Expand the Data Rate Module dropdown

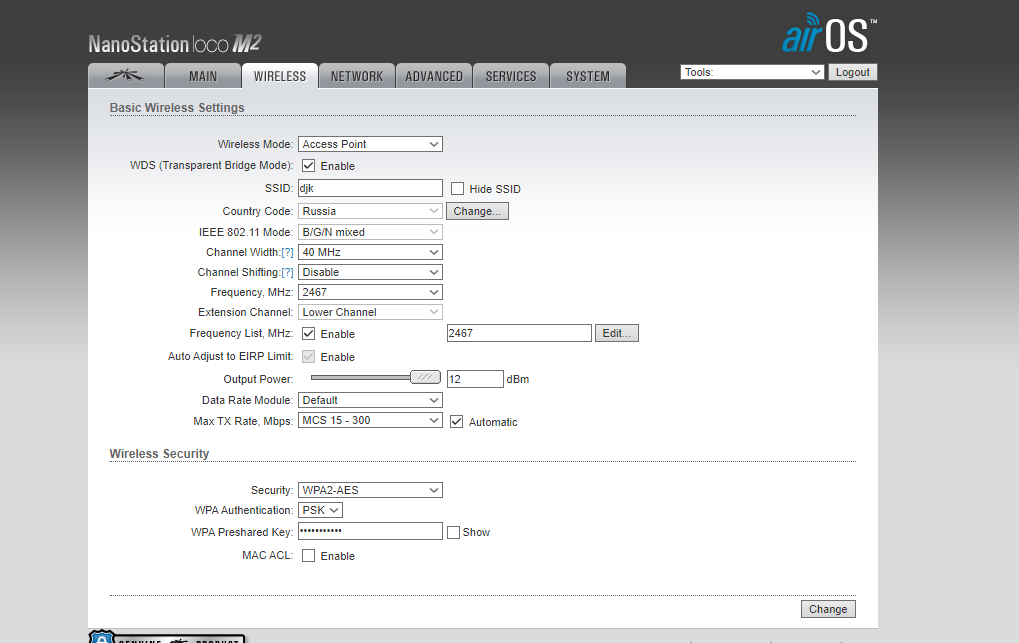click(x=370, y=400)
